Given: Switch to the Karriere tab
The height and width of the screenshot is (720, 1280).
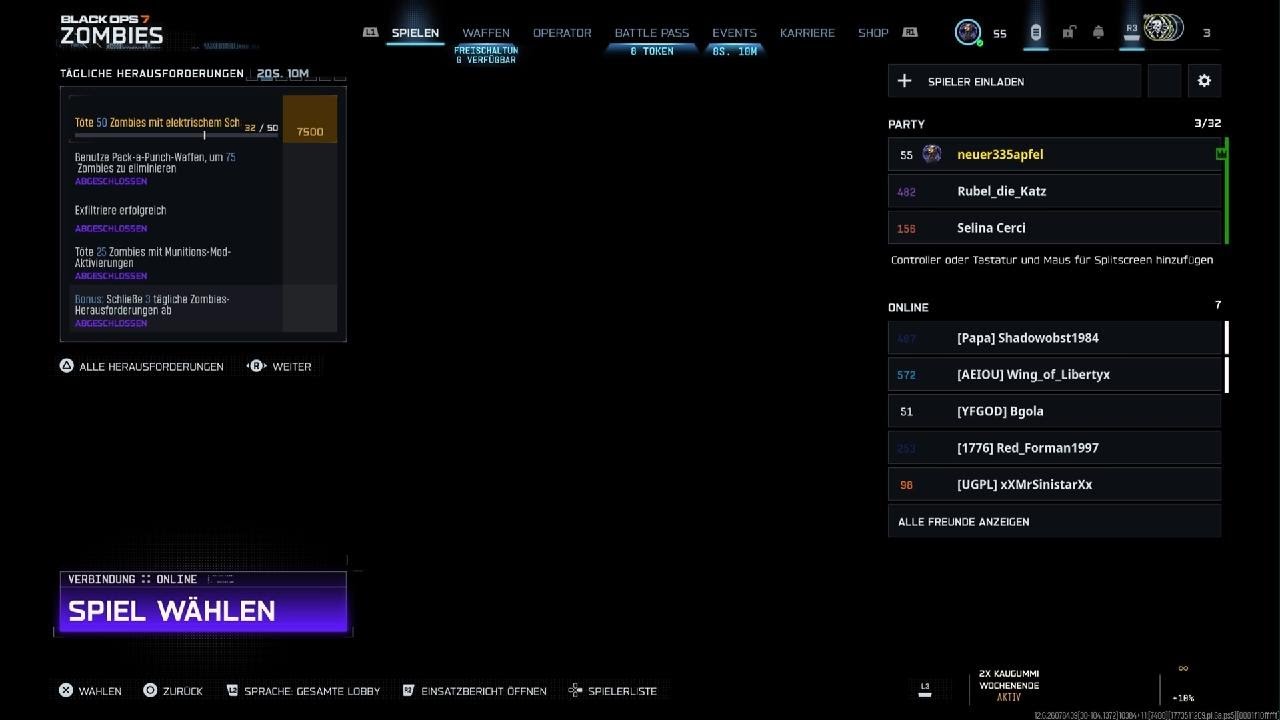Looking at the screenshot, I should pos(807,33).
